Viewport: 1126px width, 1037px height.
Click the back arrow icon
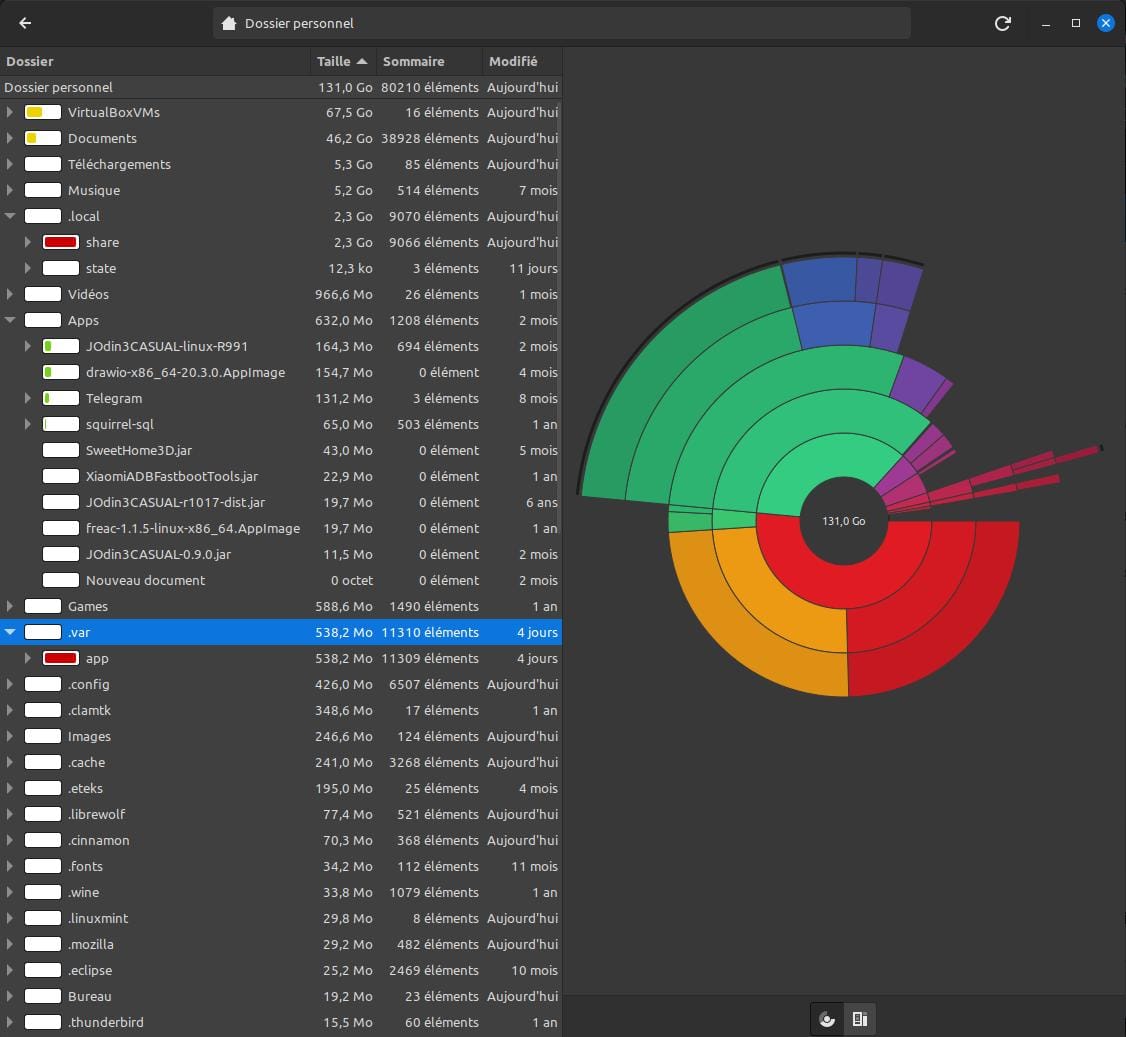click(x=25, y=23)
